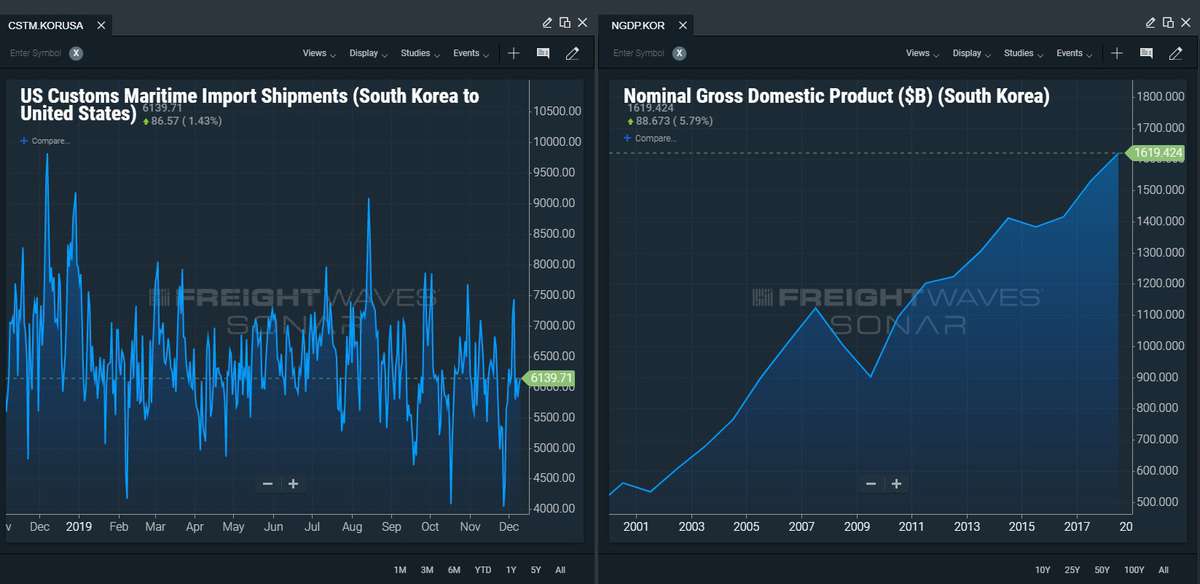Click the edit pencil in left panel header
This screenshot has width=1200, height=584.
tap(548, 23)
